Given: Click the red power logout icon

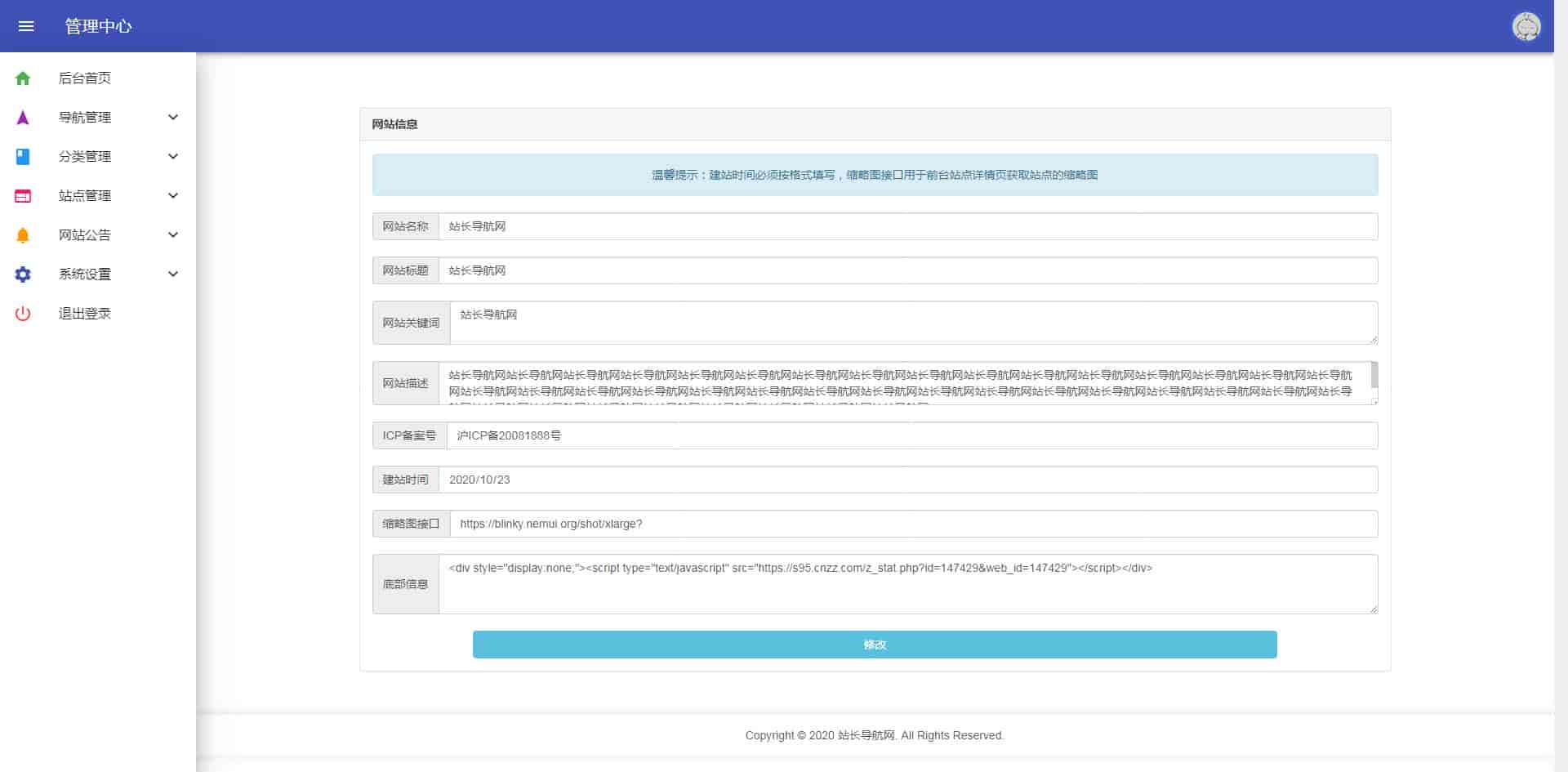Looking at the screenshot, I should [23, 314].
